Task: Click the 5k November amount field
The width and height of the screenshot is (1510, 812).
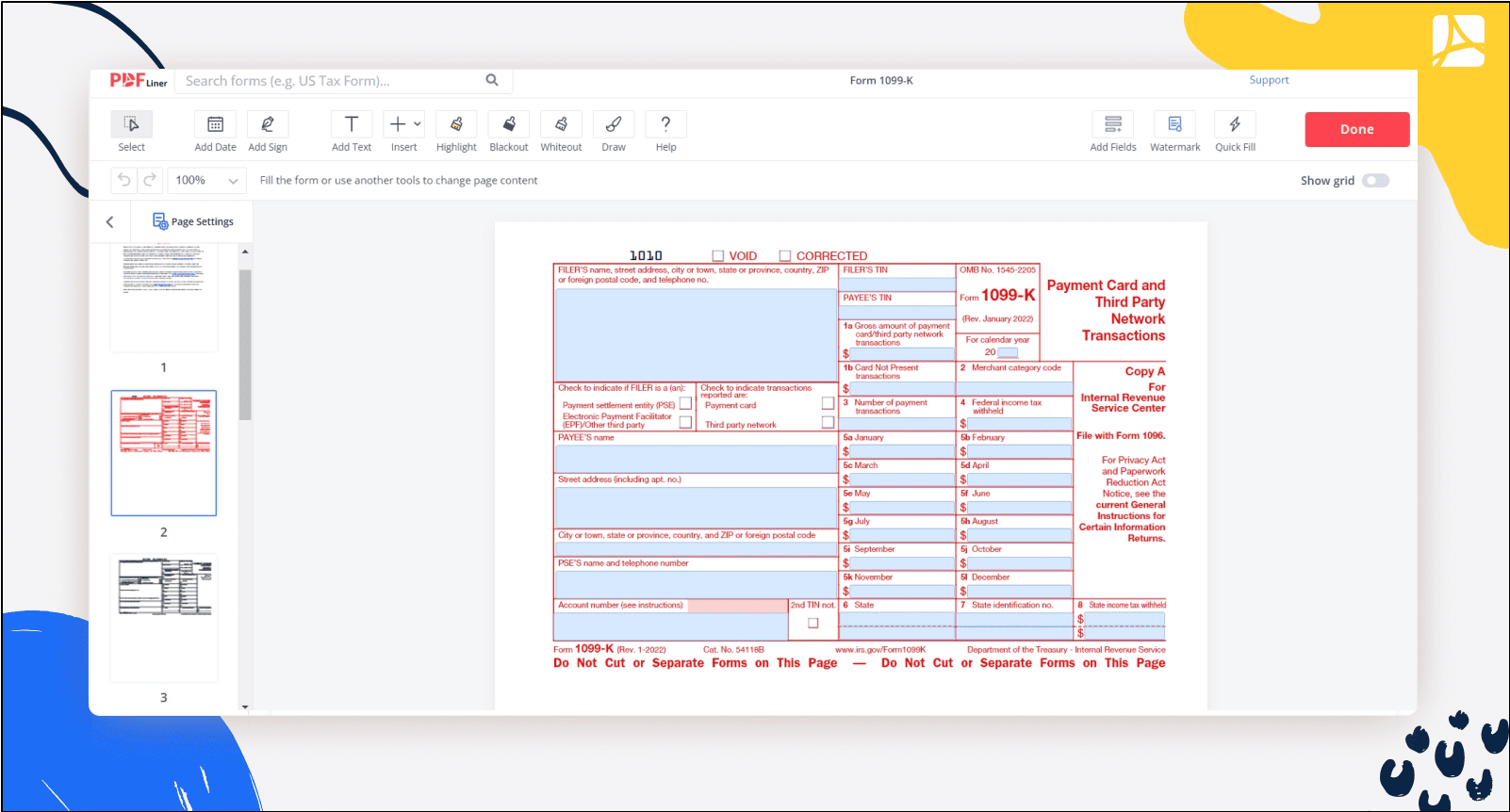Action: click(x=902, y=591)
